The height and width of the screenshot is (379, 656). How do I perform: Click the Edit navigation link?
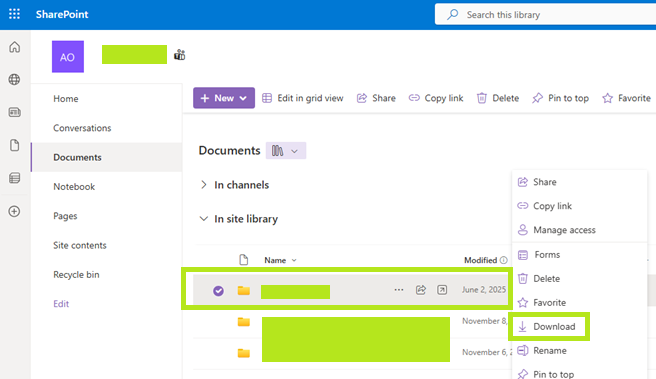click(x=61, y=304)
